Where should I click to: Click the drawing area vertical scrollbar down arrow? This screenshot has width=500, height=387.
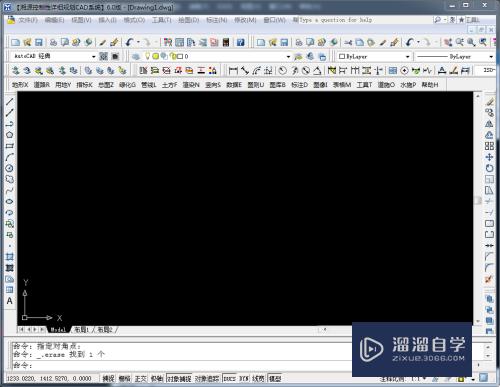478,321
